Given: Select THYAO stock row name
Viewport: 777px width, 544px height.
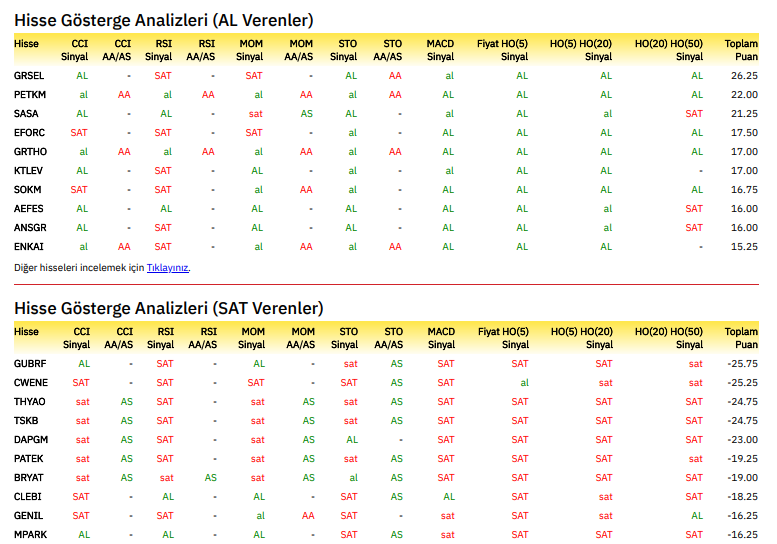Looking at the screenshot, I should pyautogui.click(x=30, y=402).
